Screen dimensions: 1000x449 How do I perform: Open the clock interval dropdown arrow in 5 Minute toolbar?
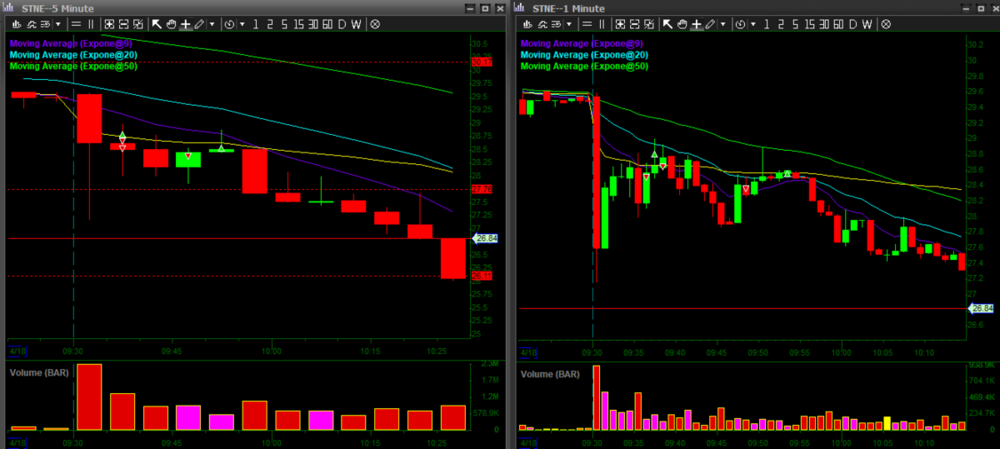(242, 23)
